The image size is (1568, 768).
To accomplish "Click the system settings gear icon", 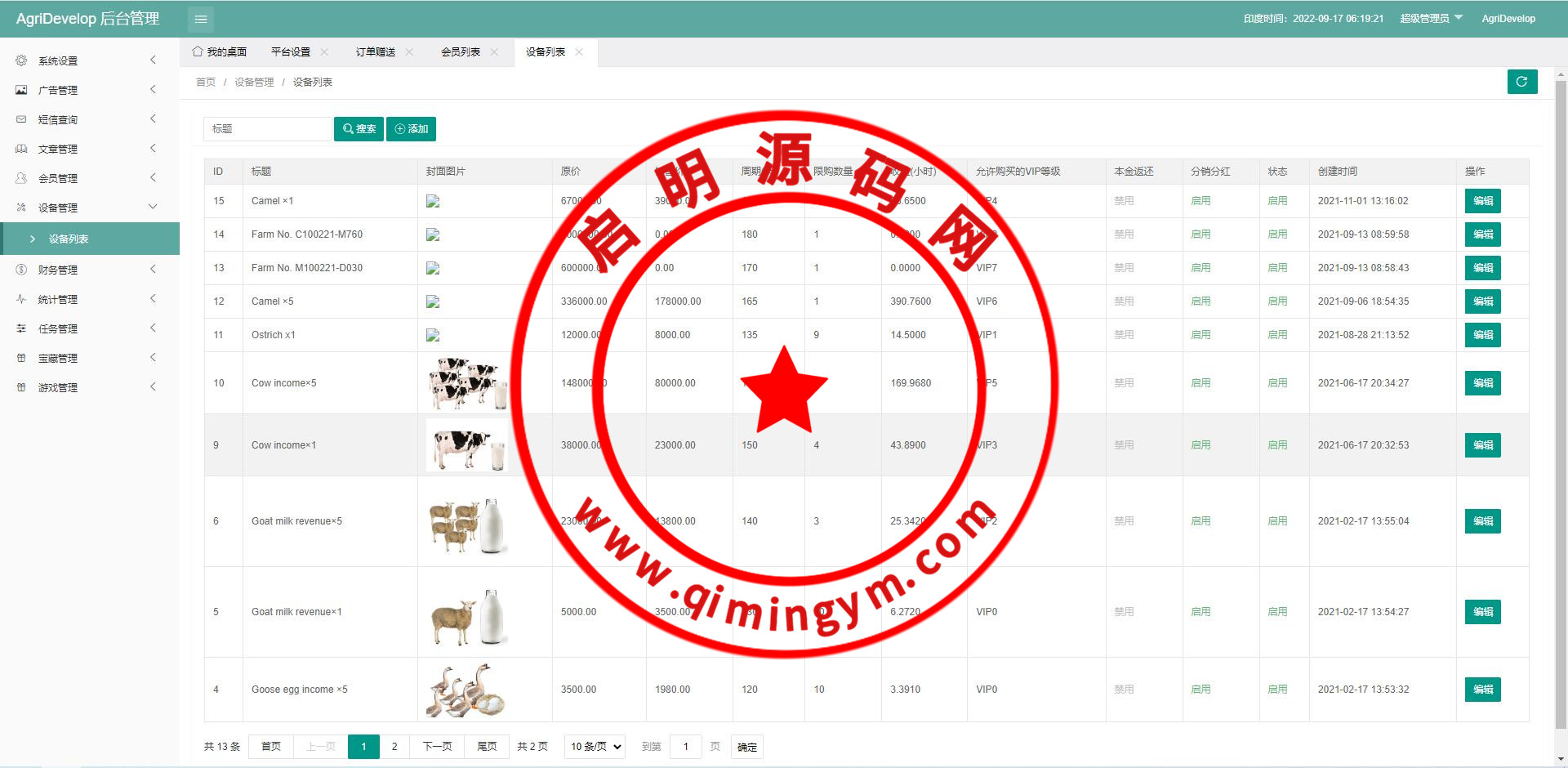I will (x=21, y=60).
